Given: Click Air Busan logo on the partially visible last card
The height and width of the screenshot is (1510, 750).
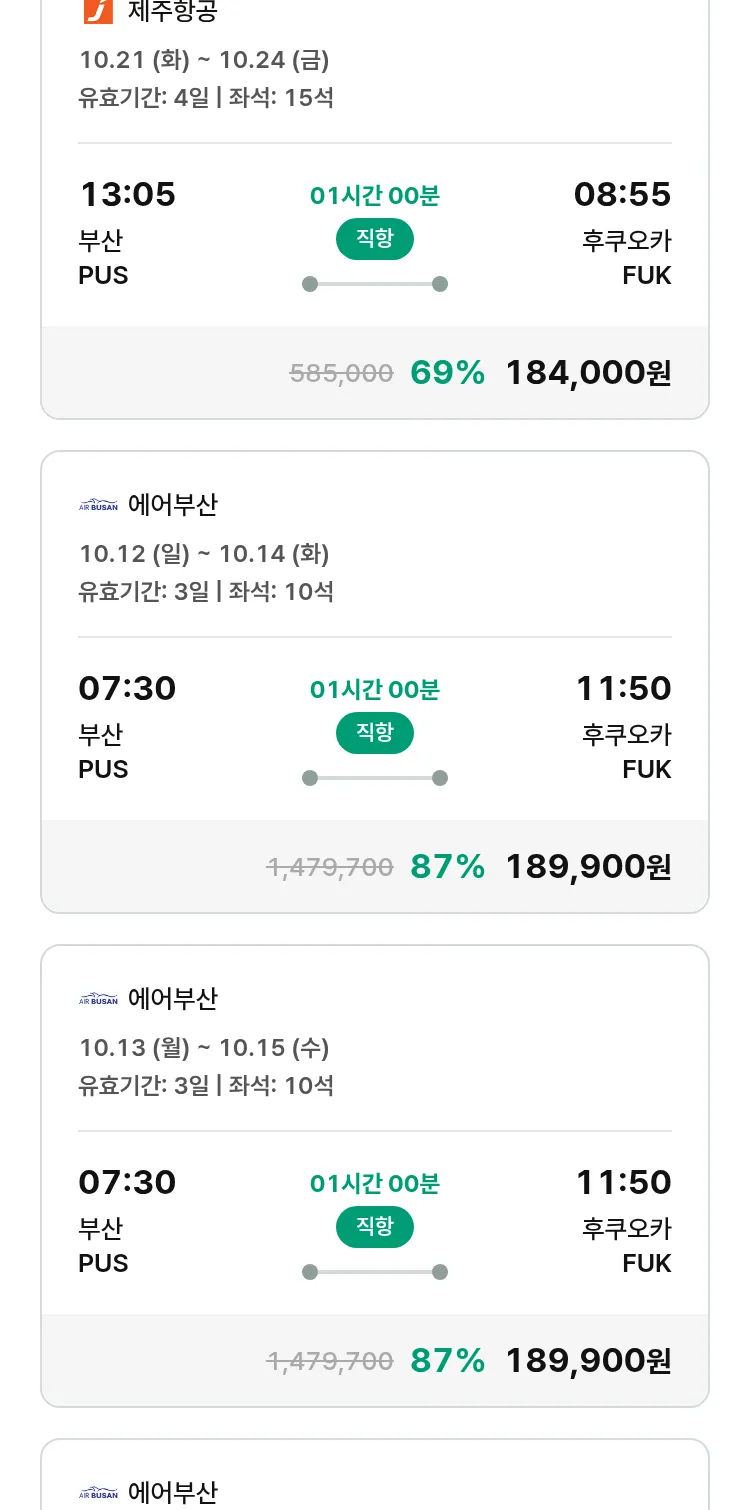Looking at the screenshot, I should [98, 1494].
